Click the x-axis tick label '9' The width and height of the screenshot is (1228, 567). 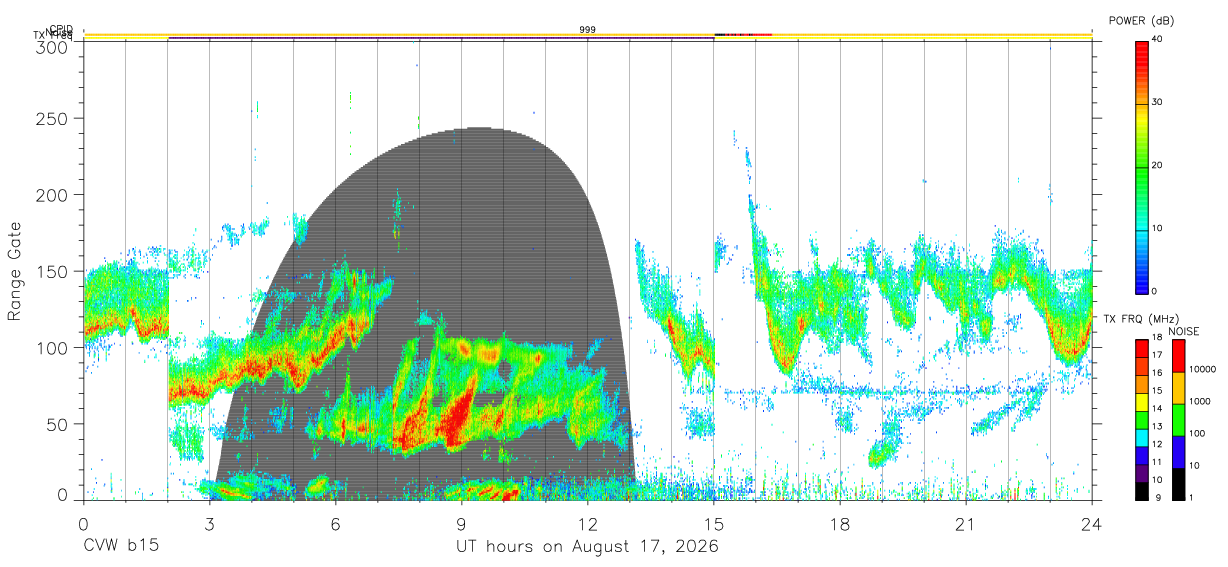click(461, 523)
